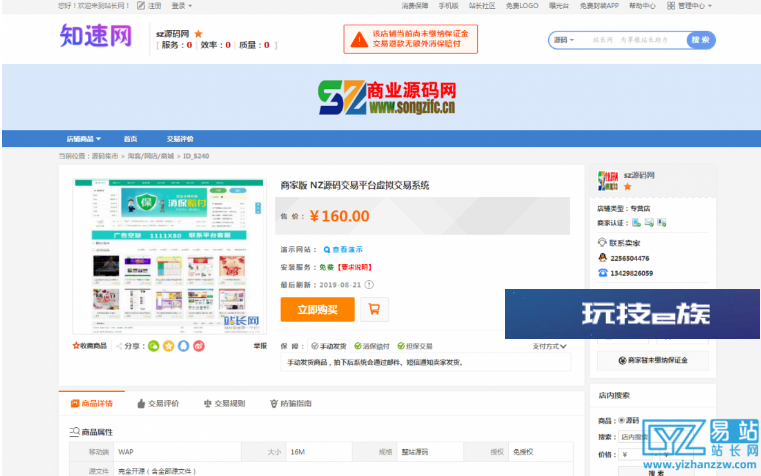Click the SZ 商业源码网 banner

pos(387,98)
